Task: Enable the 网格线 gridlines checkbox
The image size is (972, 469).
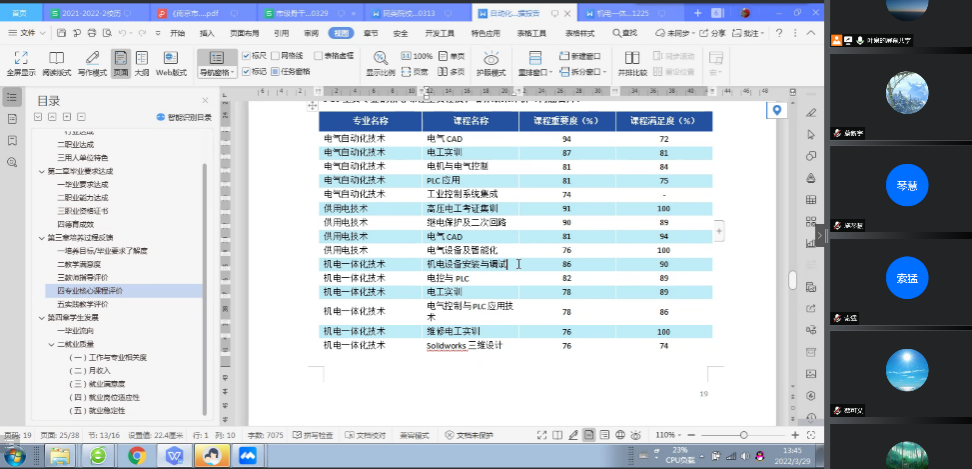Action: pos(275,56)
